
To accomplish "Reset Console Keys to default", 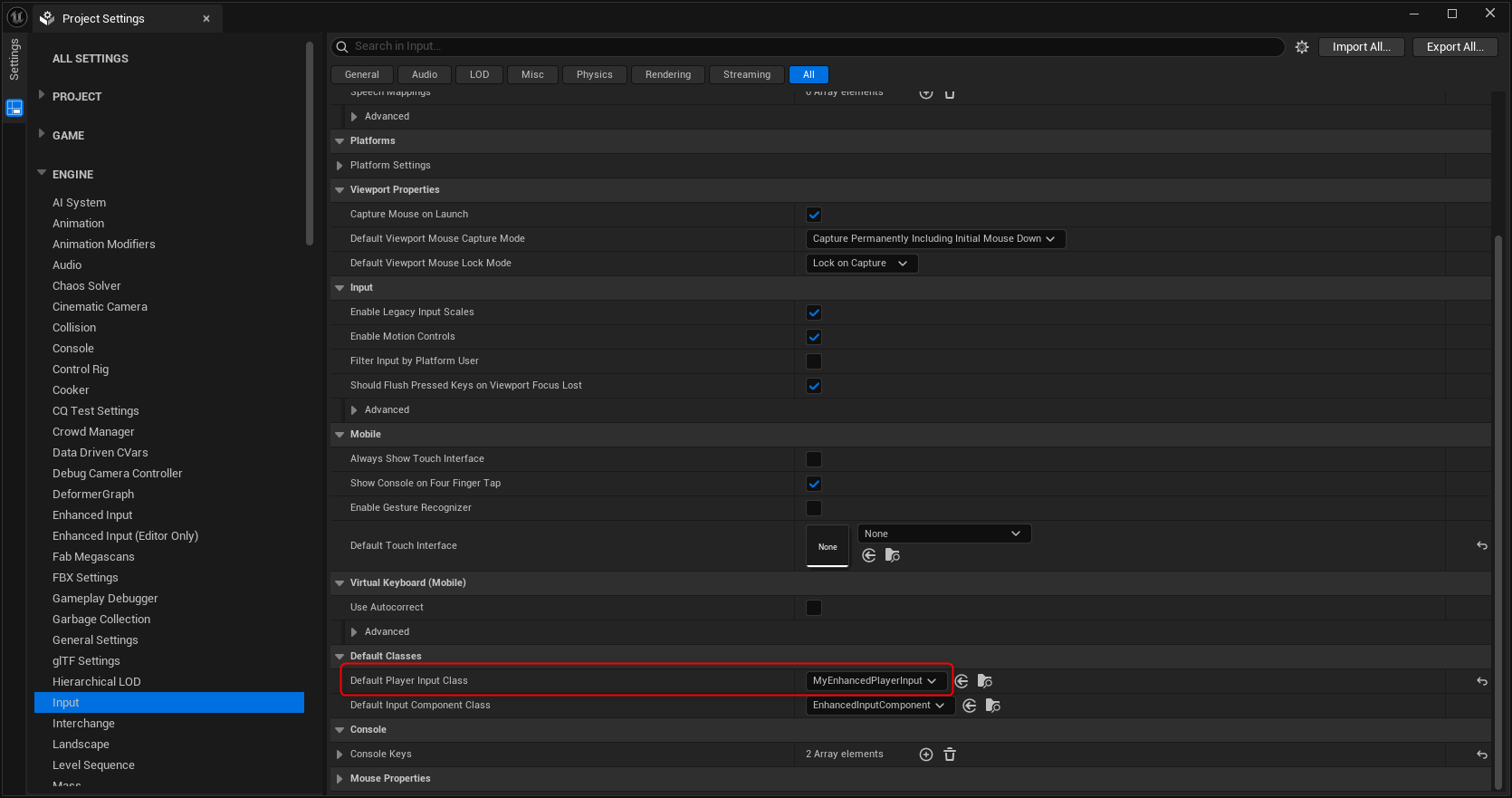I will coord(1482,755).
